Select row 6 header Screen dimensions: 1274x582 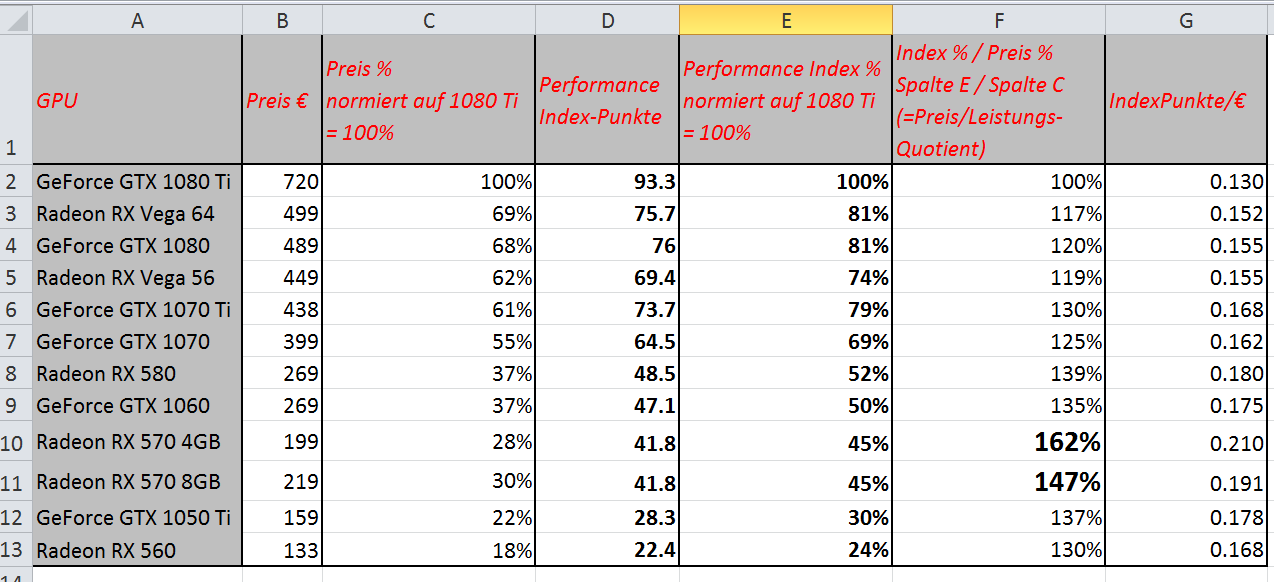pos(16,310)
